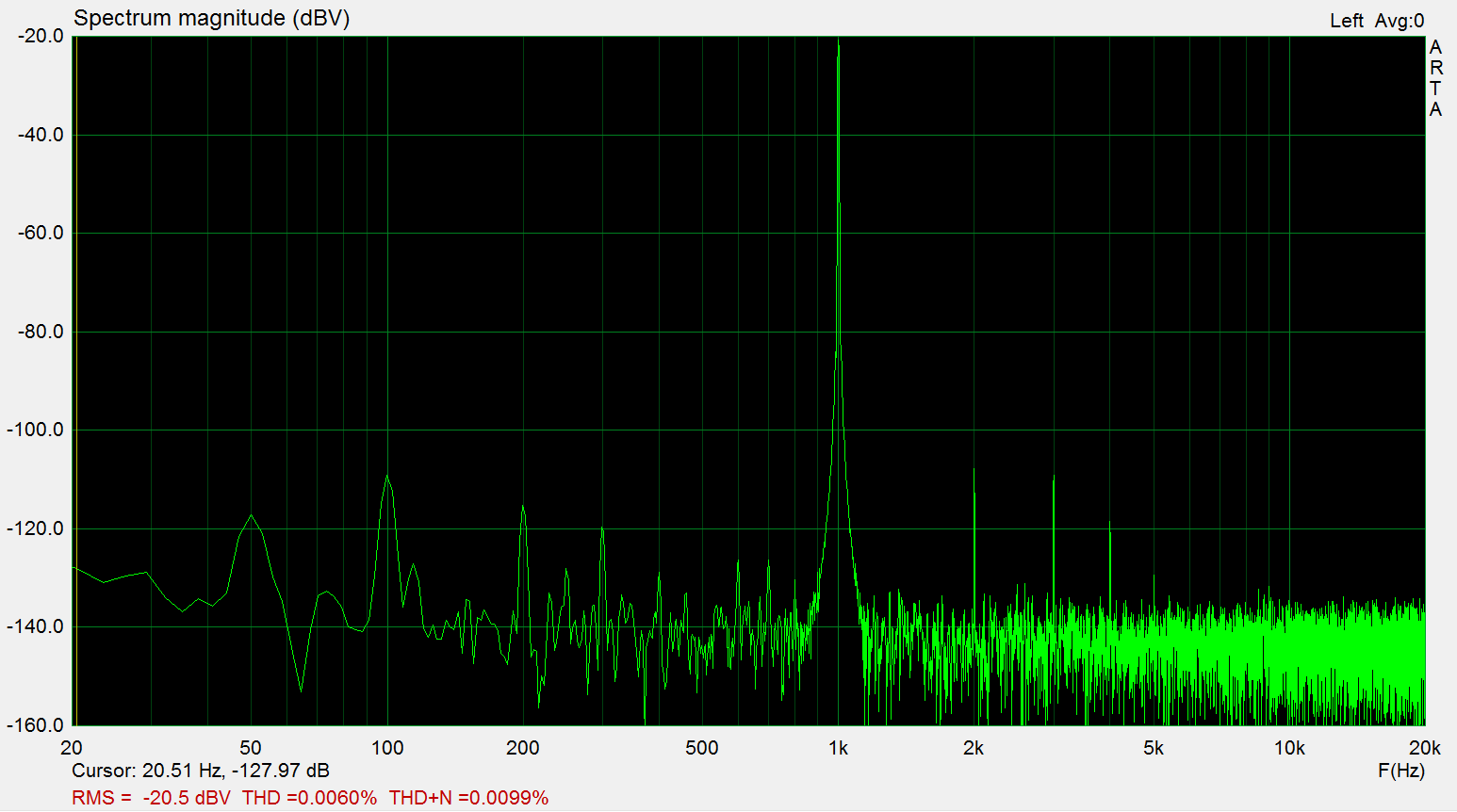The image size is (1457, 812).
Task: Click the 50 Hz mains peak
Action: tap(251, 515)
